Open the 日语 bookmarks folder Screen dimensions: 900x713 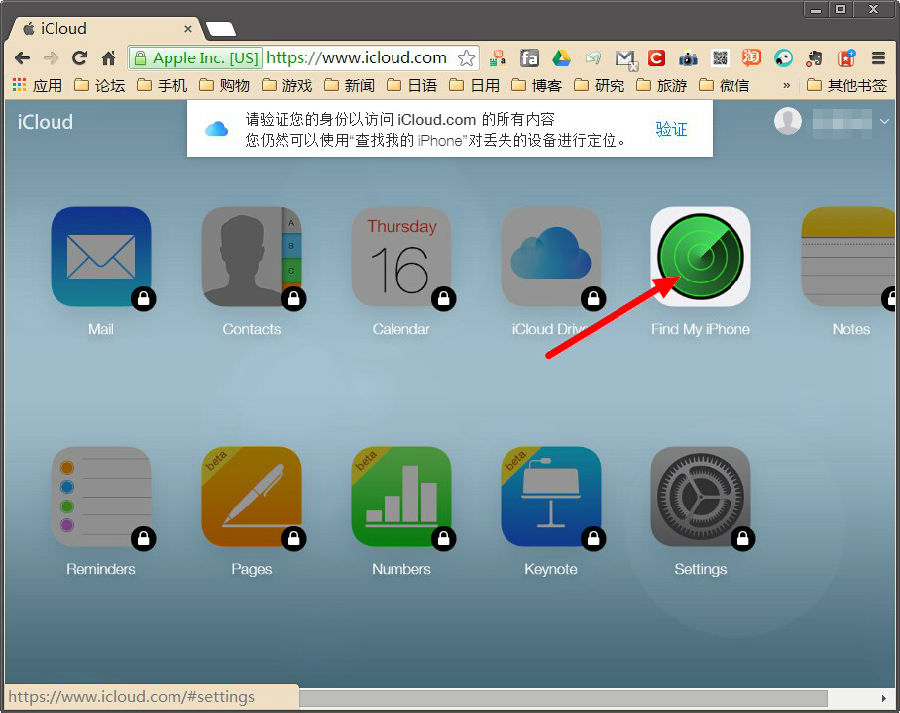pos(412,86)
